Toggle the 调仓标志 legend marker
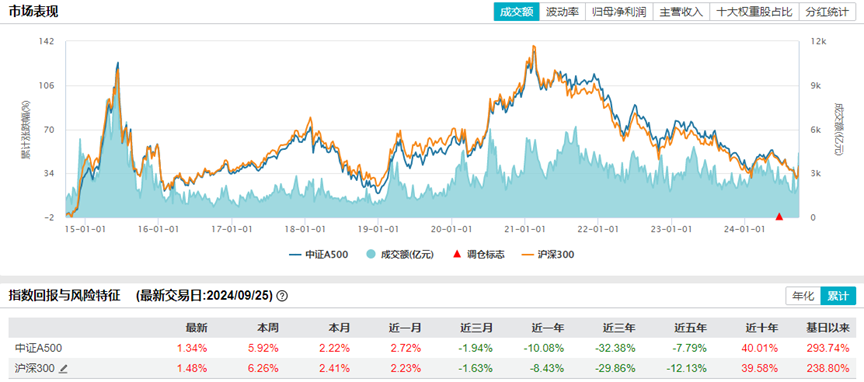Viewport: 864px width, 382px height. point(478,255)
